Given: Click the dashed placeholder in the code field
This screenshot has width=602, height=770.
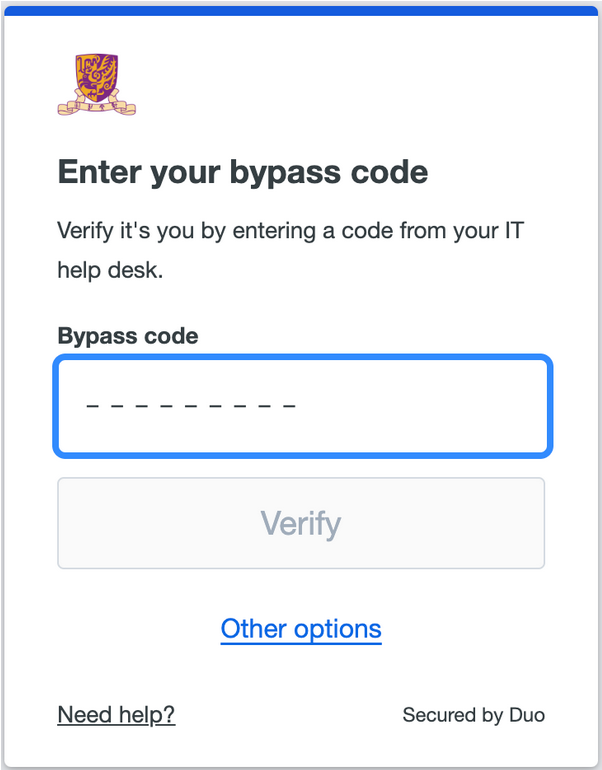Looking at the screenshot, I should (x=191, y=407).
